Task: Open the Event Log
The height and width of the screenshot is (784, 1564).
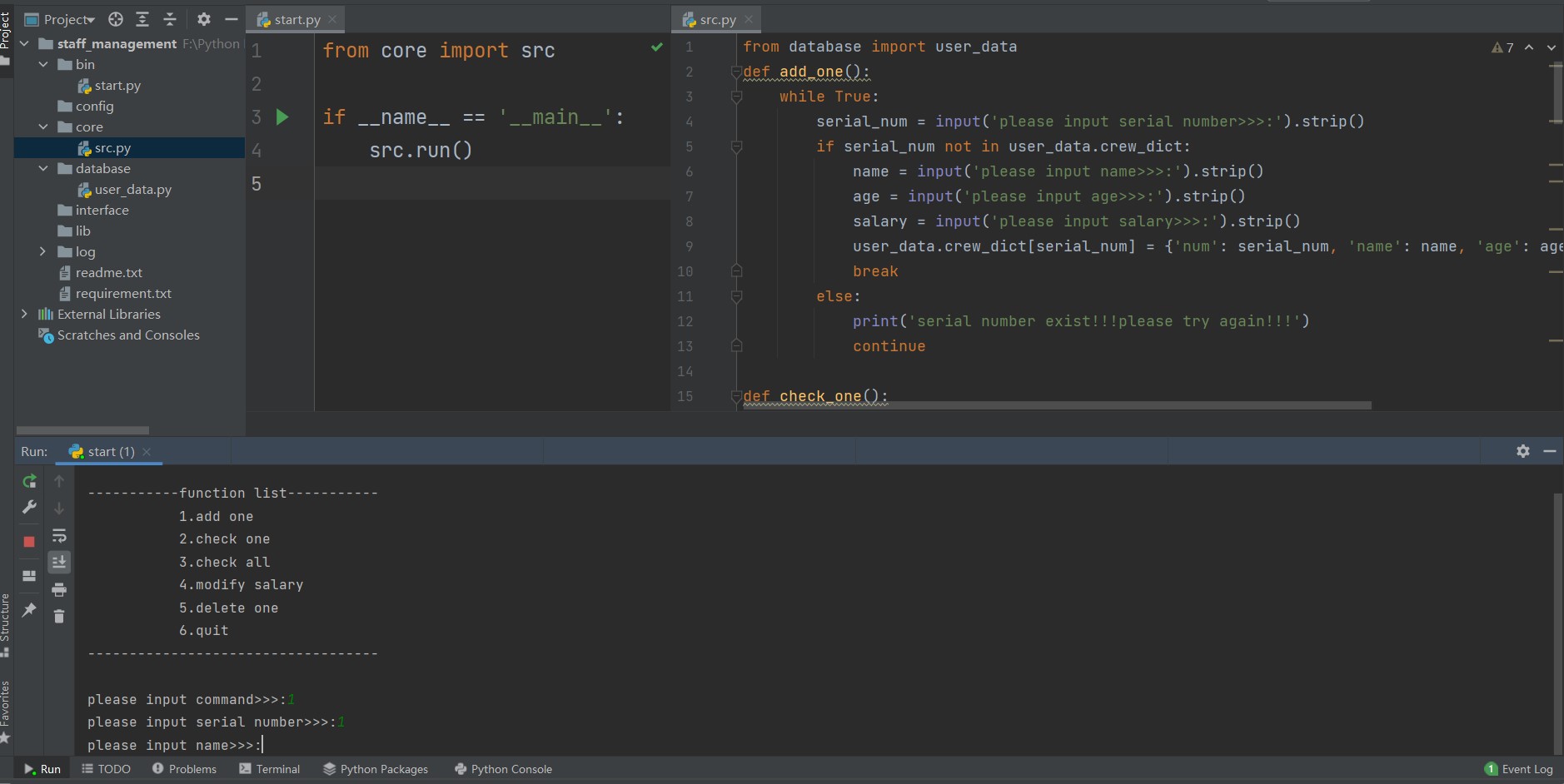Action: [x=1518, y=769]
